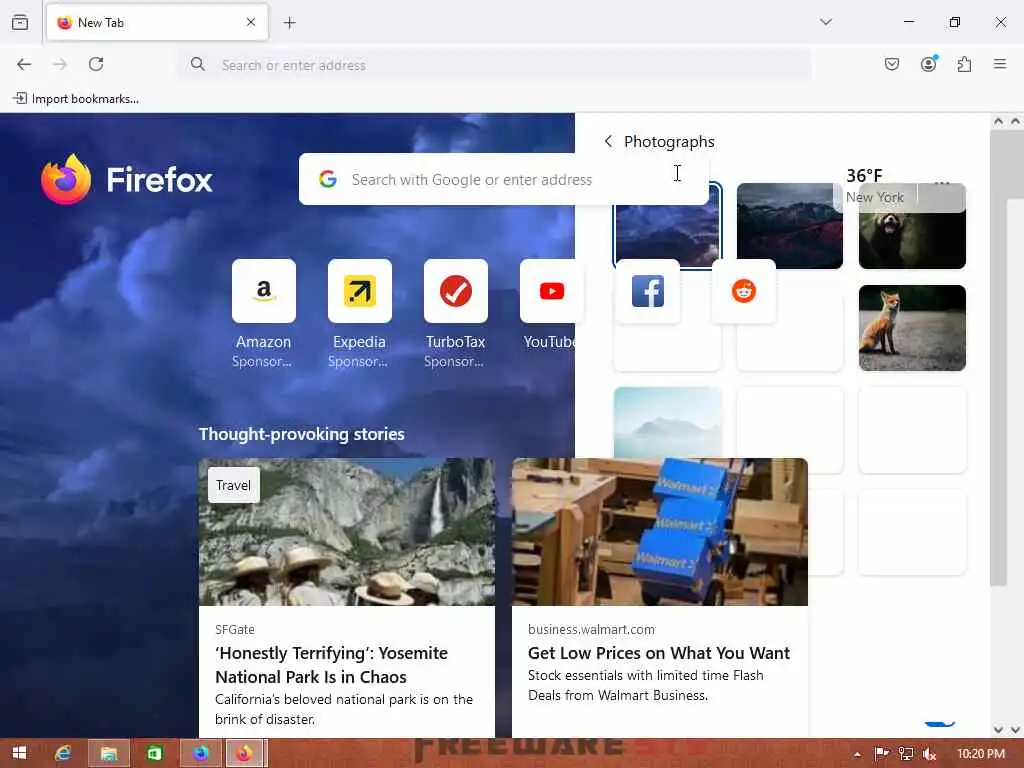This screenshot has width=1024, height=768.
Task: Open the Extensions puzzle icon
Action: (x=965, y=64)
